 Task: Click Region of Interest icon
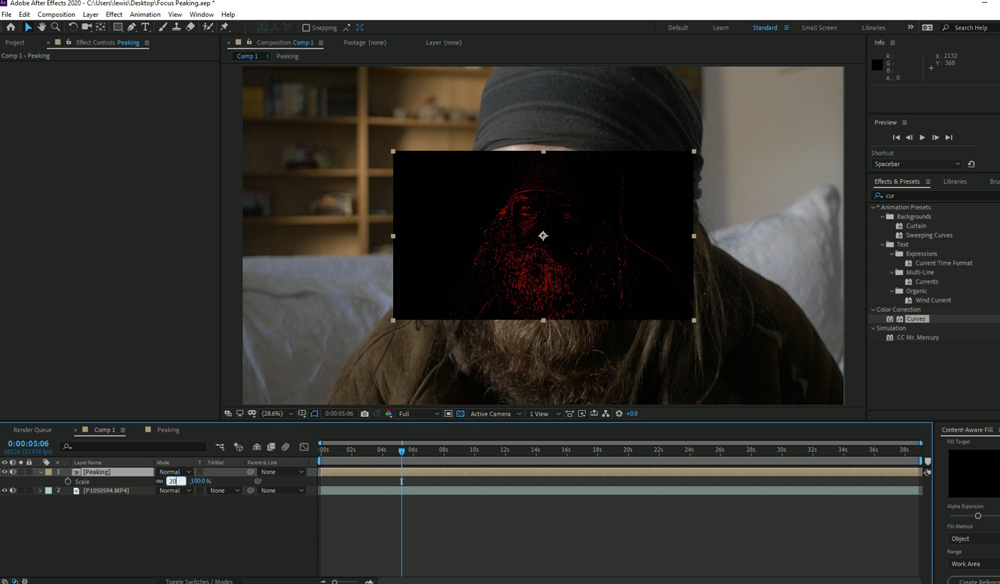(448, 414)
